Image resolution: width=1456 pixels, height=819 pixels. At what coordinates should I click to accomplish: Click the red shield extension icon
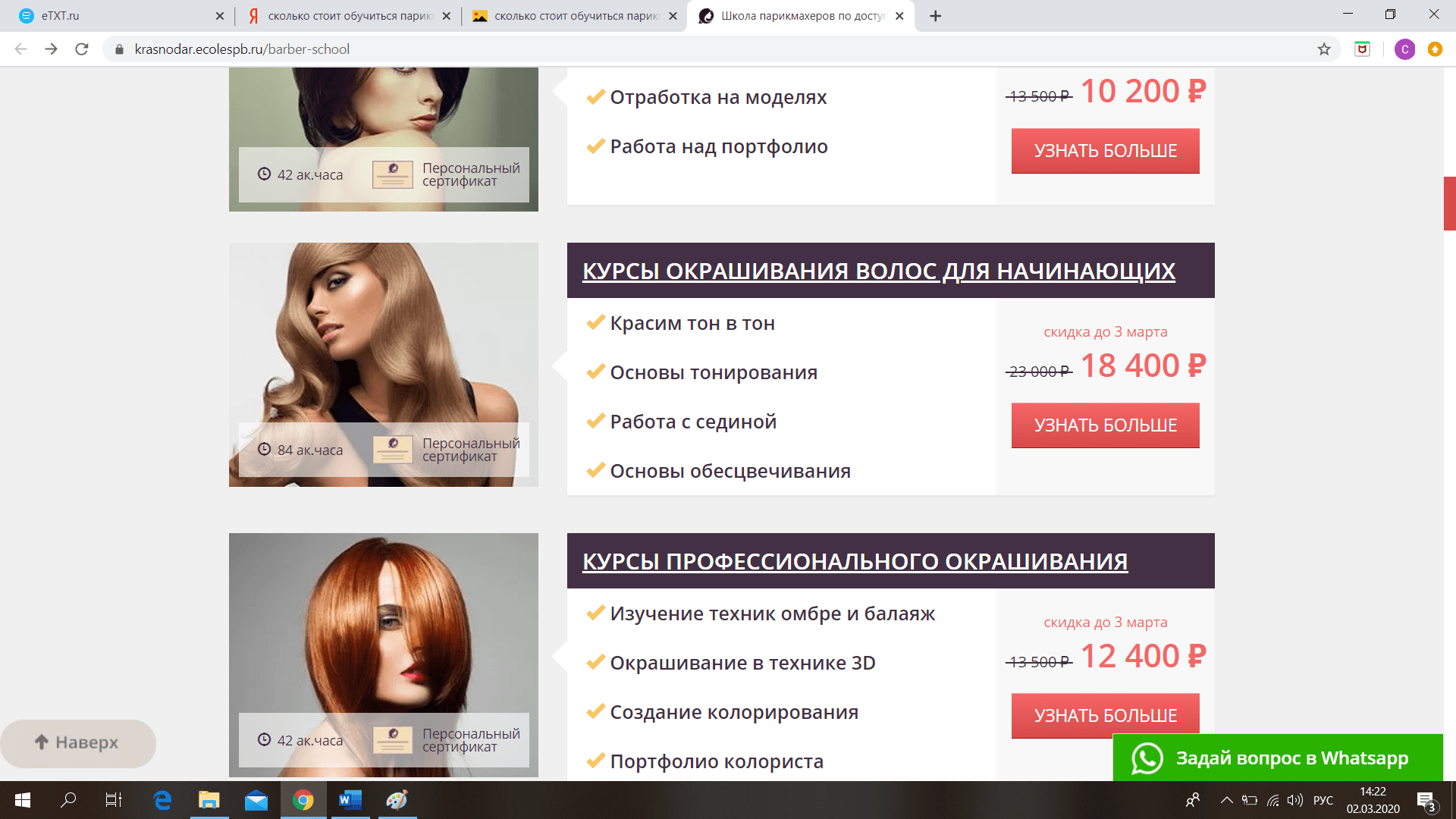click(1363, 49)
